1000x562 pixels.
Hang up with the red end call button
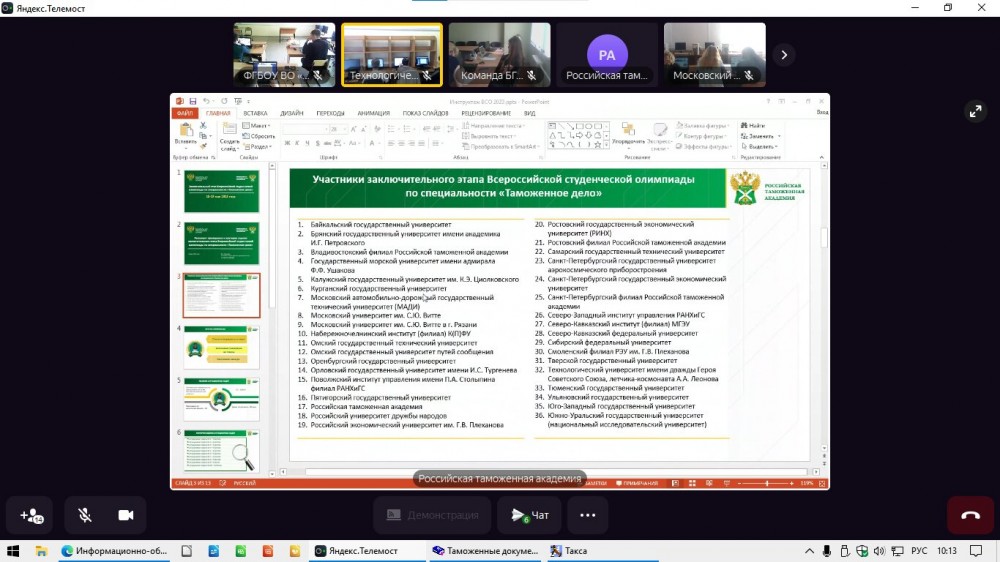click(x=970, y=515)
